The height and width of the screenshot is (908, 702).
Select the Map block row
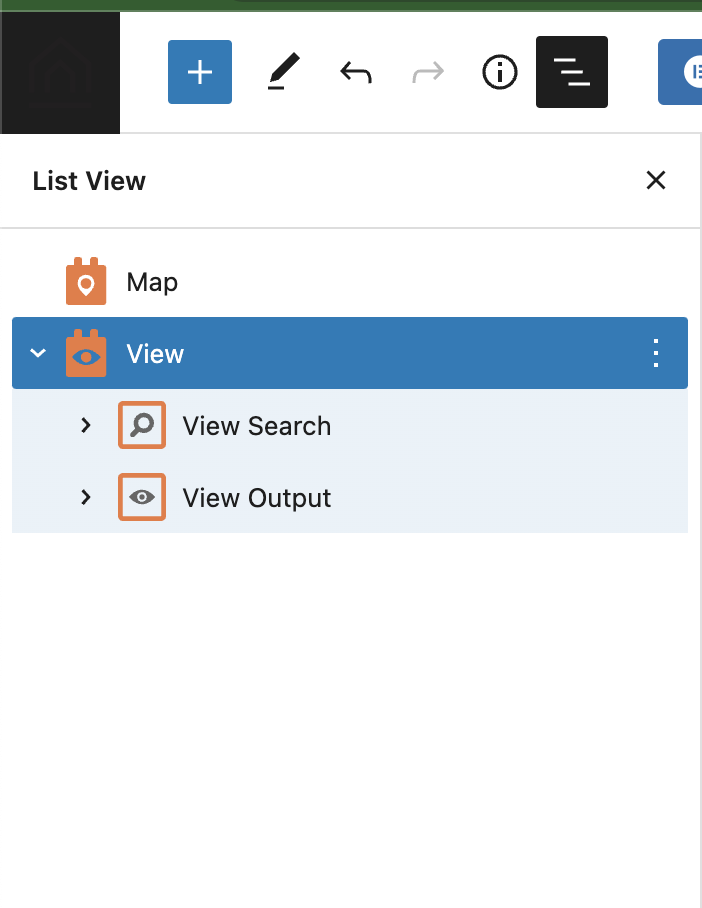(x=350, y=282)
